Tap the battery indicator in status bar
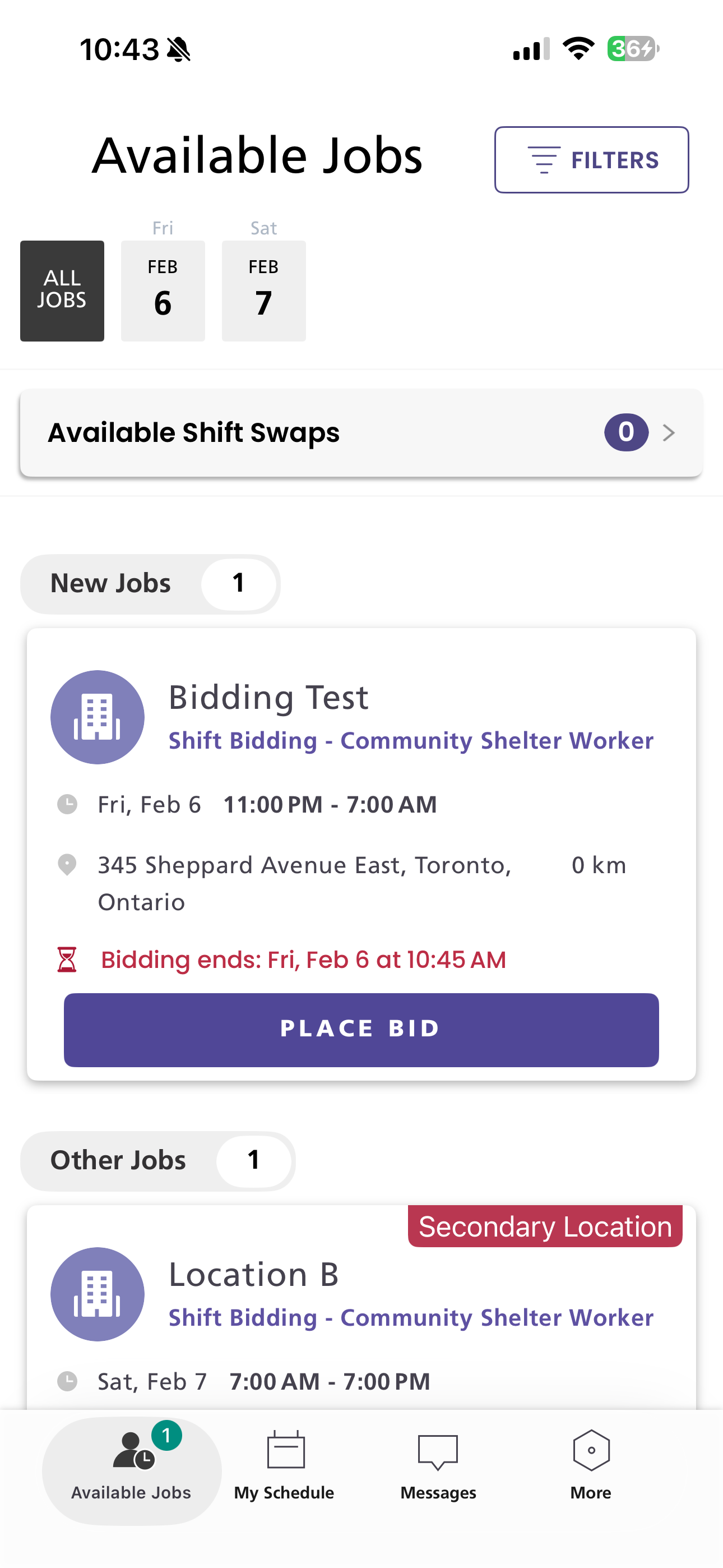 632,49
